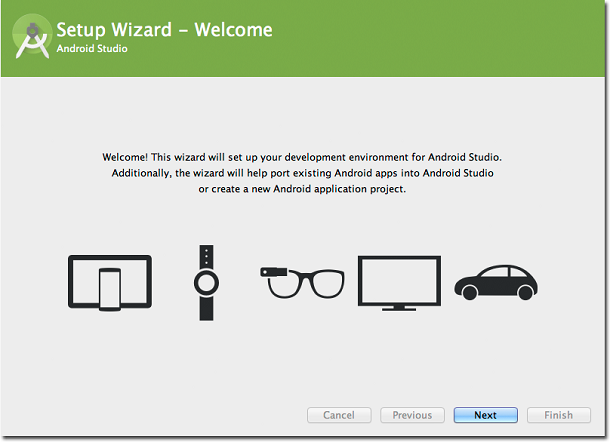Click the Android Studio logo icon
Viewport: 610px width, 442px height.
[32, 38]
